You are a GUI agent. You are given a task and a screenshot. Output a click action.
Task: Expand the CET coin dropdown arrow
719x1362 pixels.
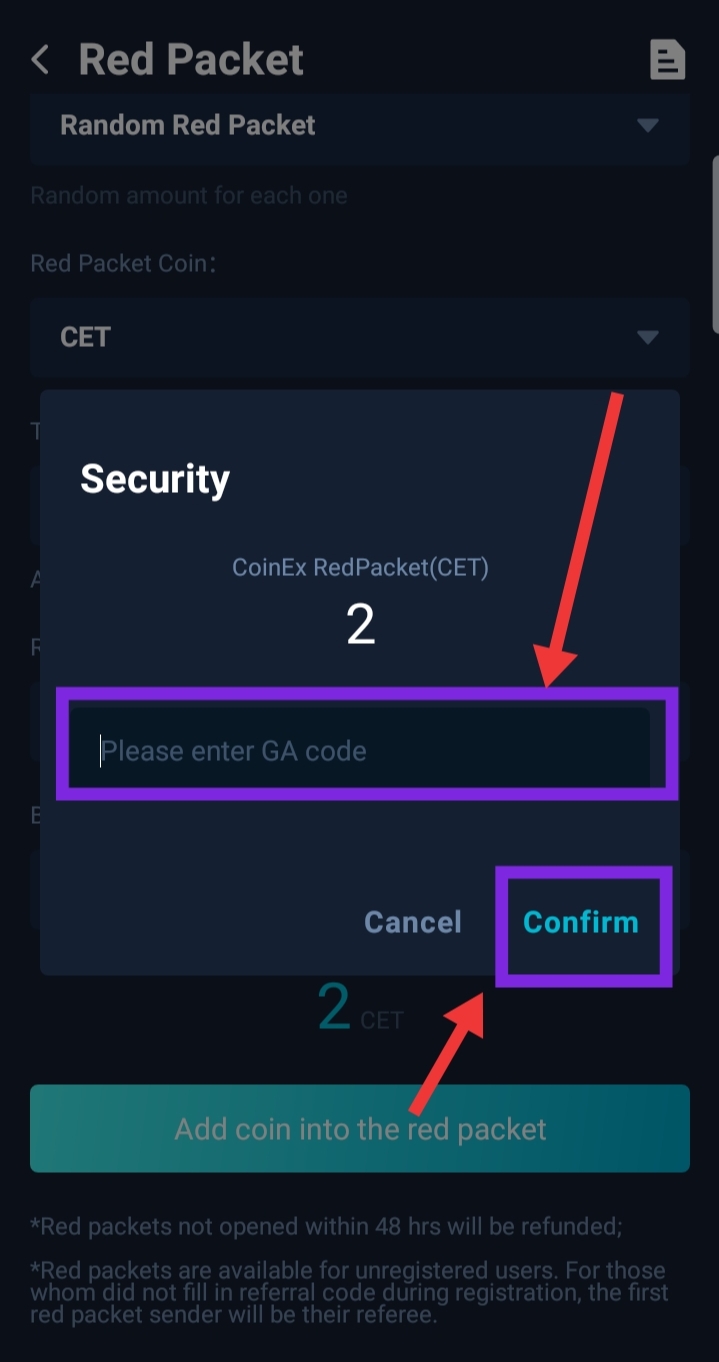click(x=648, y=337)
